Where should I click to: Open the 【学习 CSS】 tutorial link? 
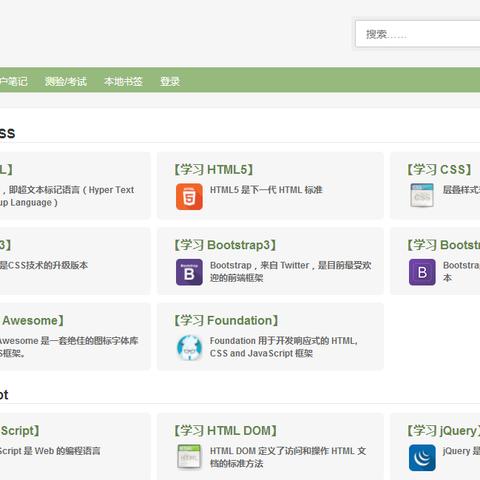coord(439,169)
